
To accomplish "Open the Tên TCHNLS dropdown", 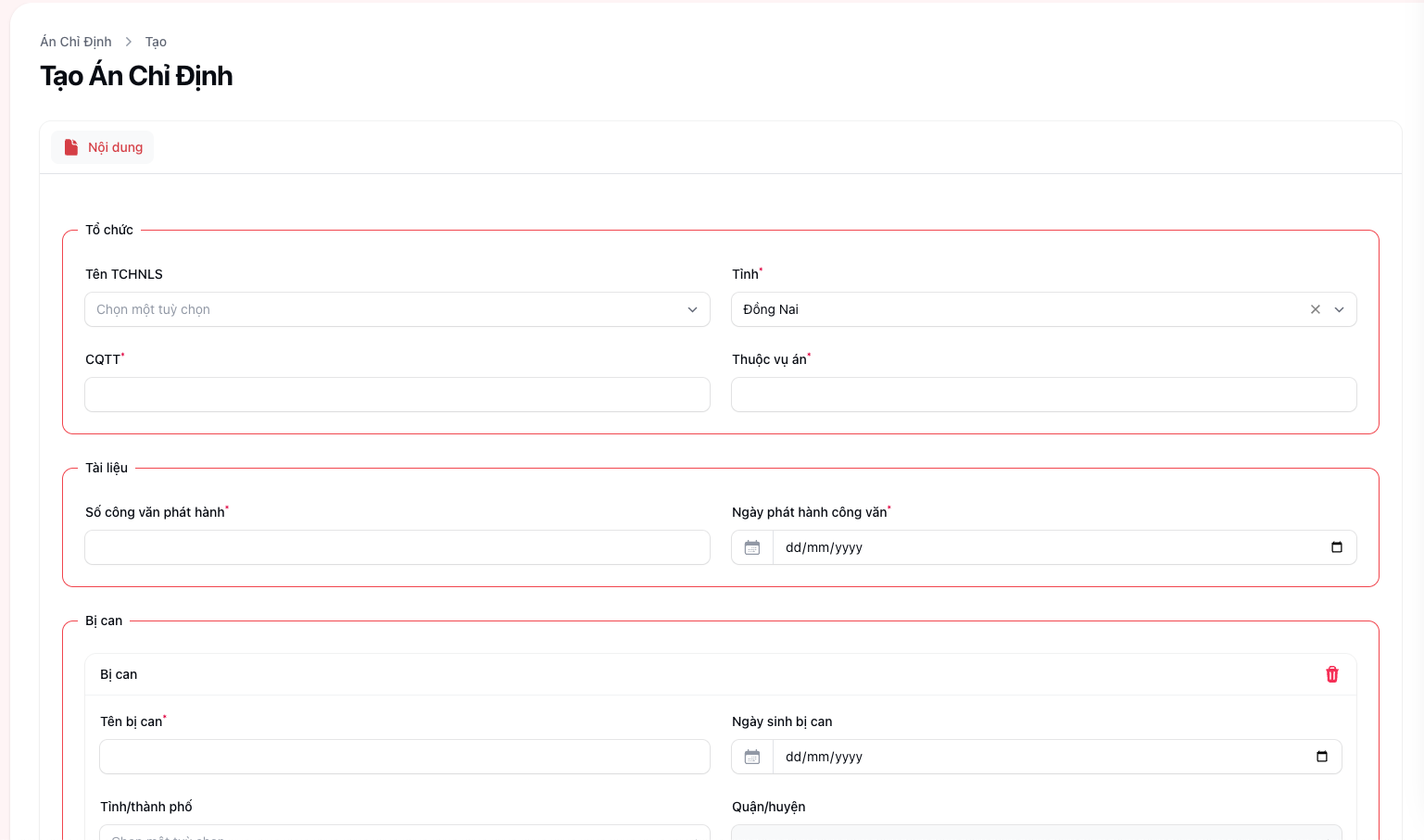I will [x=397, y=309].
